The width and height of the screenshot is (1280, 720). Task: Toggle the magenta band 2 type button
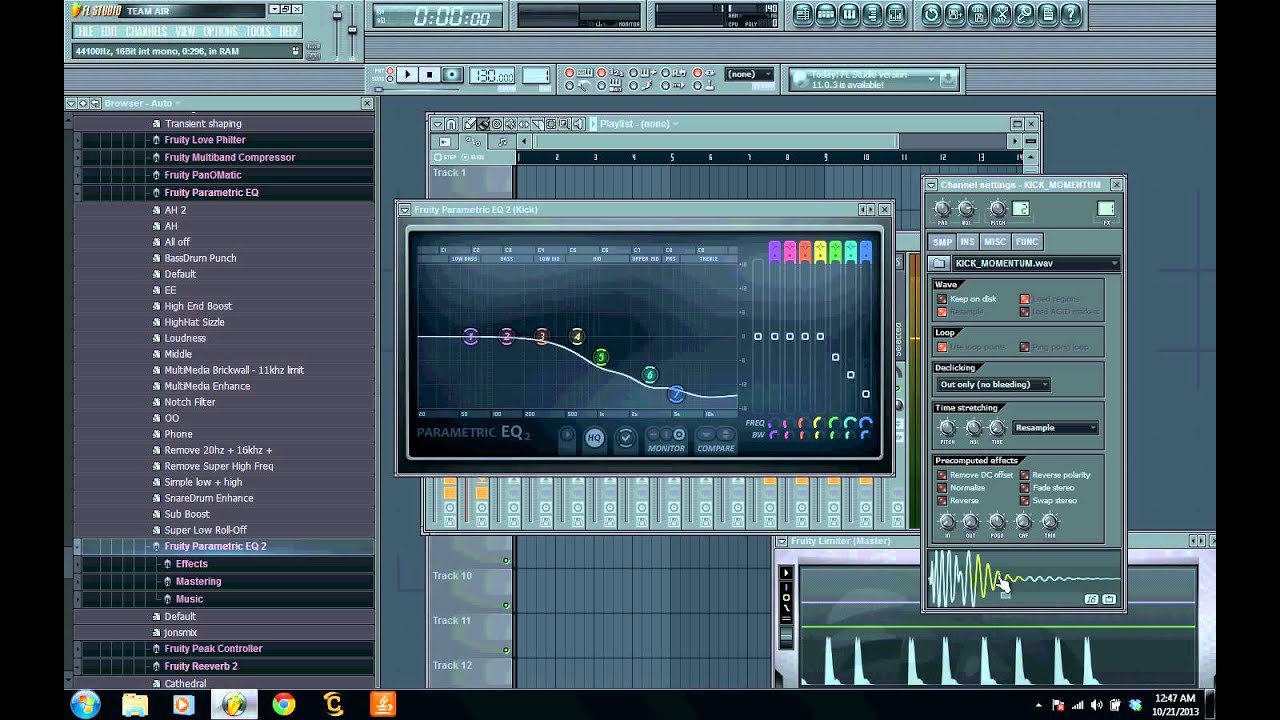(790, 252)
